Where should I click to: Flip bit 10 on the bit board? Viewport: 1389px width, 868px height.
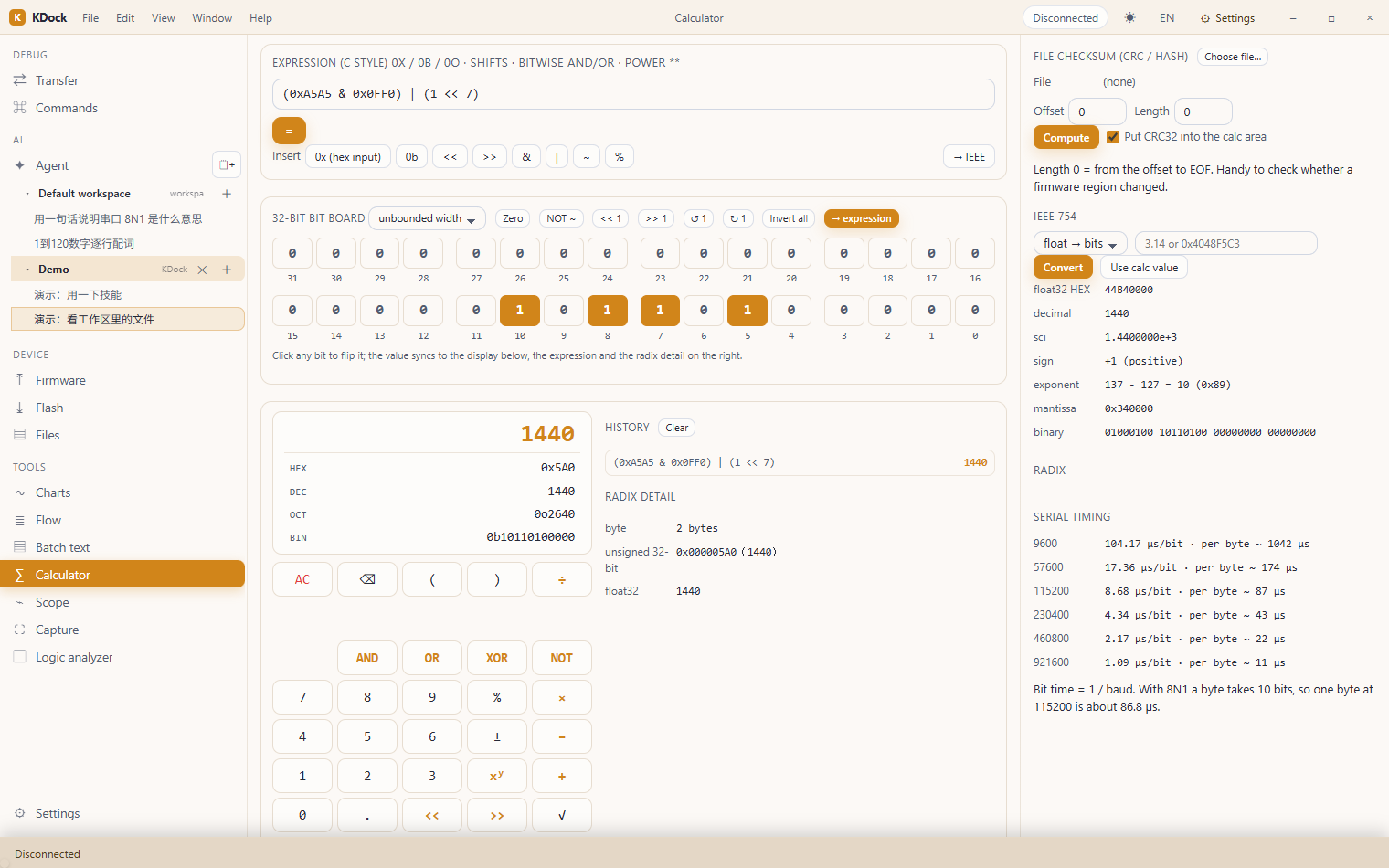[520, 311]
